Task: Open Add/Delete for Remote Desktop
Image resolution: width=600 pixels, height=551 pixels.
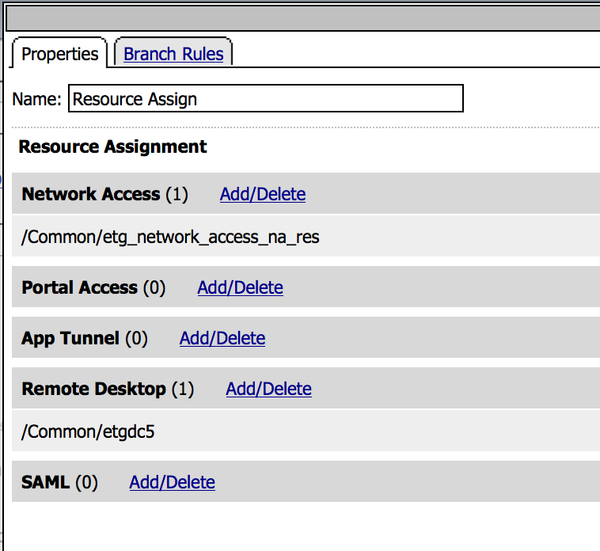Action: tap(268, 389)
